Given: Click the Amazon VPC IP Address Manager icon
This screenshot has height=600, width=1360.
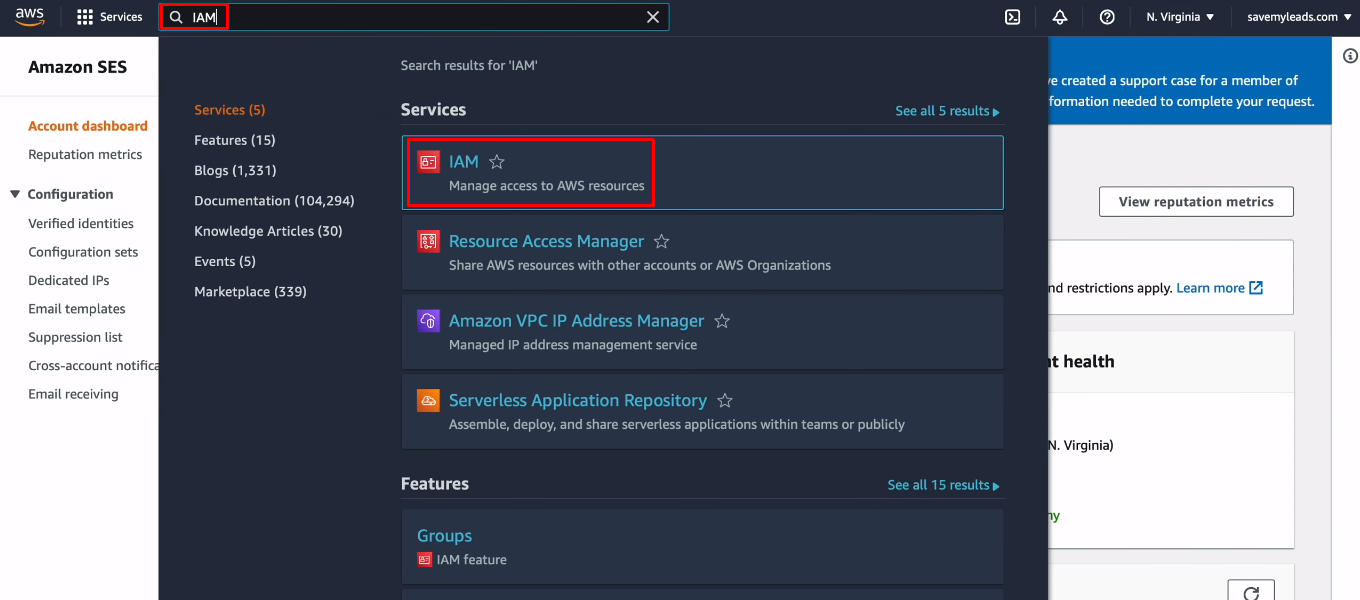Looking at the screenshot, I should tap(428, 321).
